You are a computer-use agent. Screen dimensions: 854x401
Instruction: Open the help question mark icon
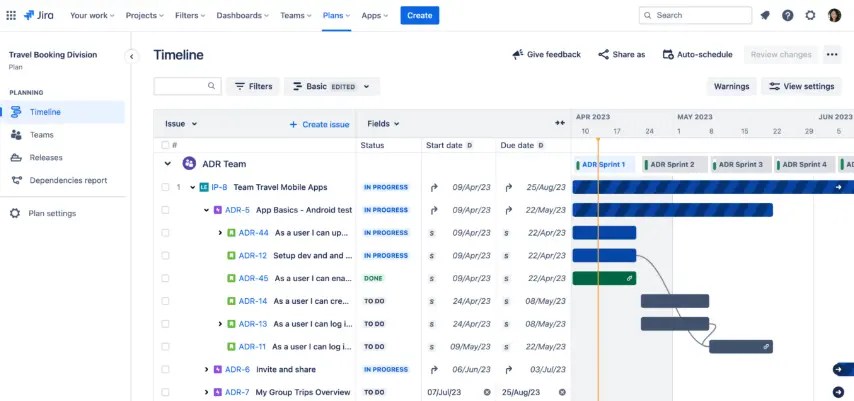pos(787,15)
